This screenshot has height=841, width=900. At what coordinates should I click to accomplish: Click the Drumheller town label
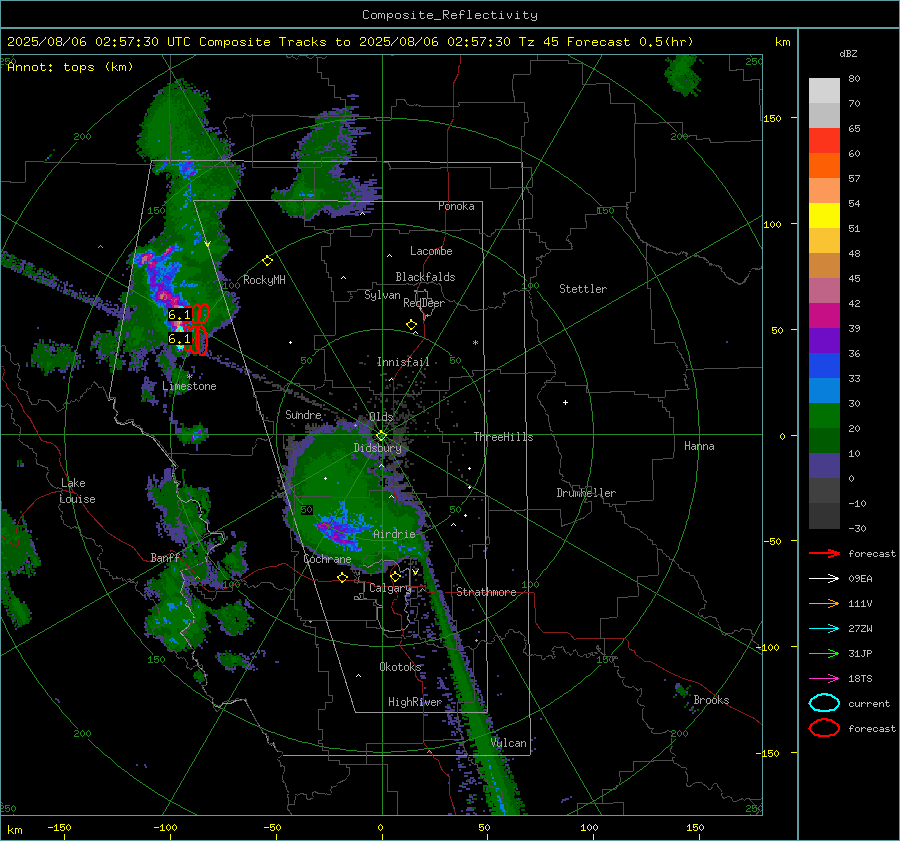[x=586, y=493]
